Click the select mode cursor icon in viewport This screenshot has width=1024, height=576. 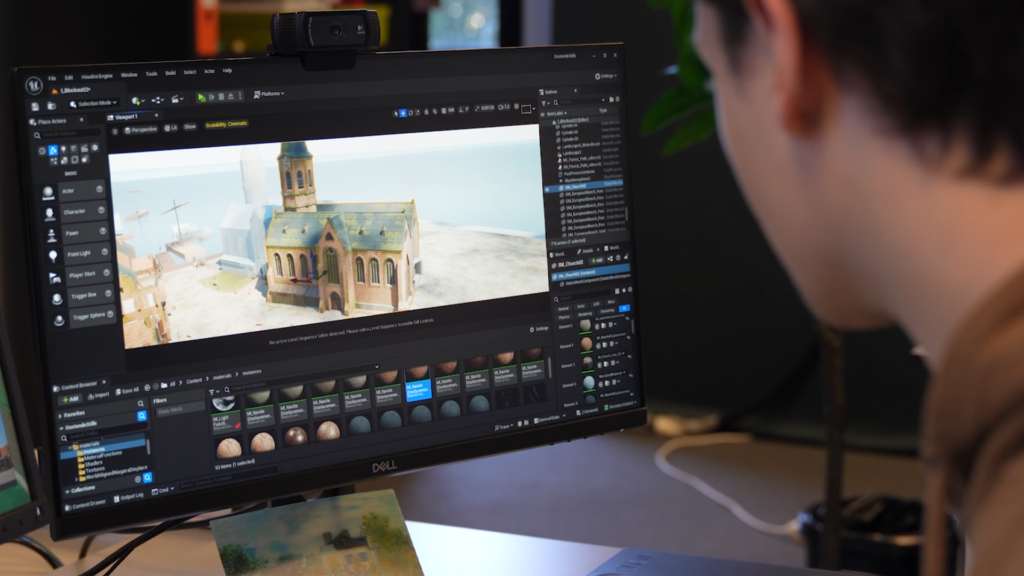(x=396, y=113)
